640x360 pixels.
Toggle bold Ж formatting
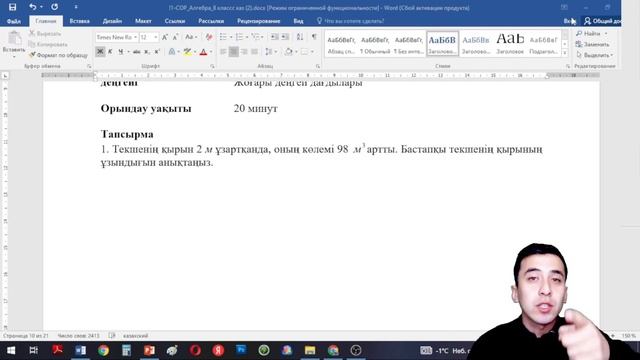click(100, 51)
